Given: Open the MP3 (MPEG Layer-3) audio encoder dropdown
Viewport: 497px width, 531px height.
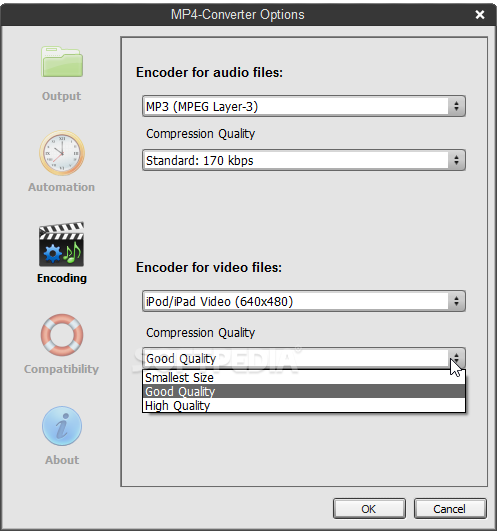Looking at the screenshot, I should coord(304,106).
